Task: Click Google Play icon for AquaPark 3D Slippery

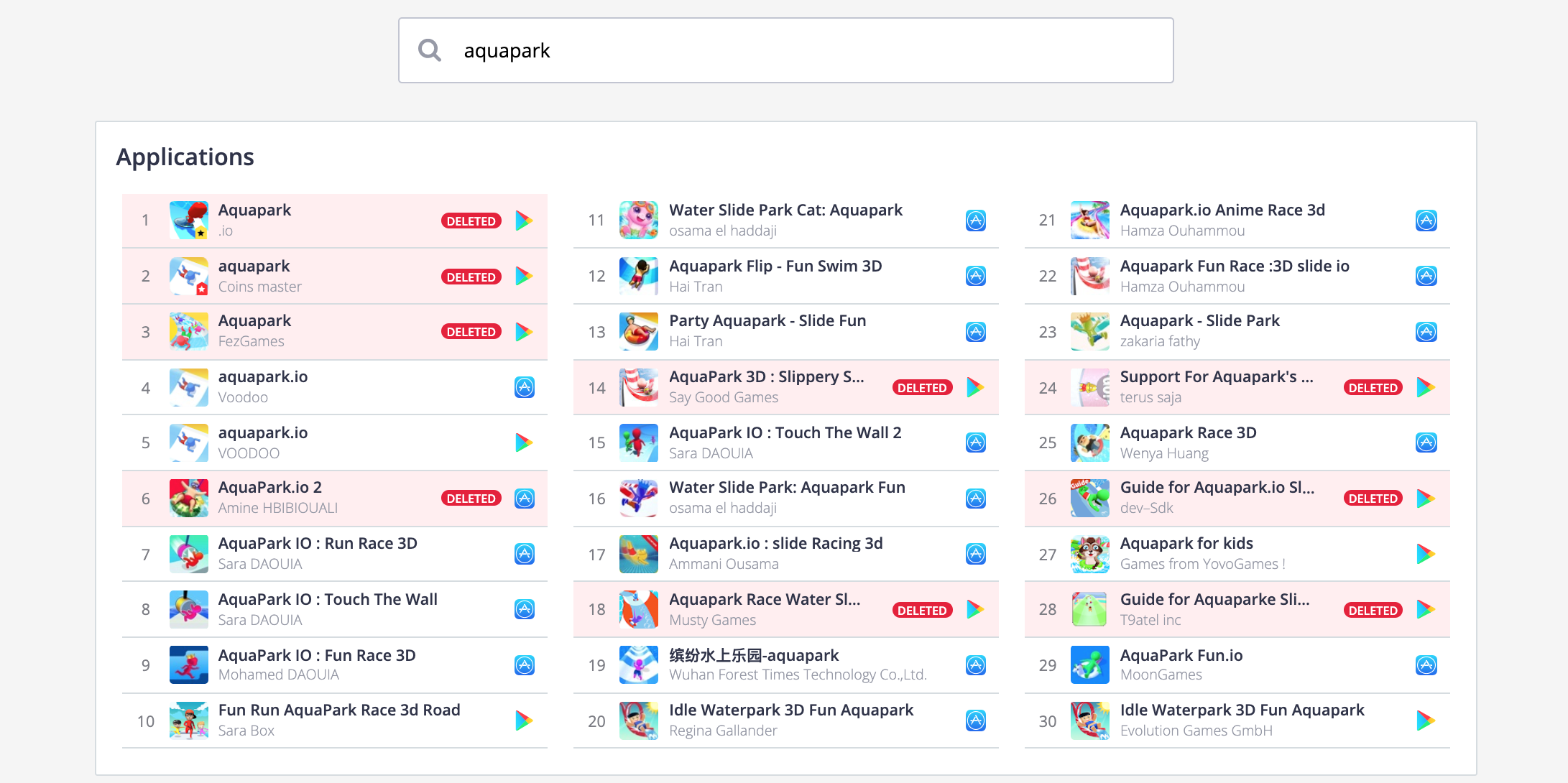Action: [x=975, y=387]
